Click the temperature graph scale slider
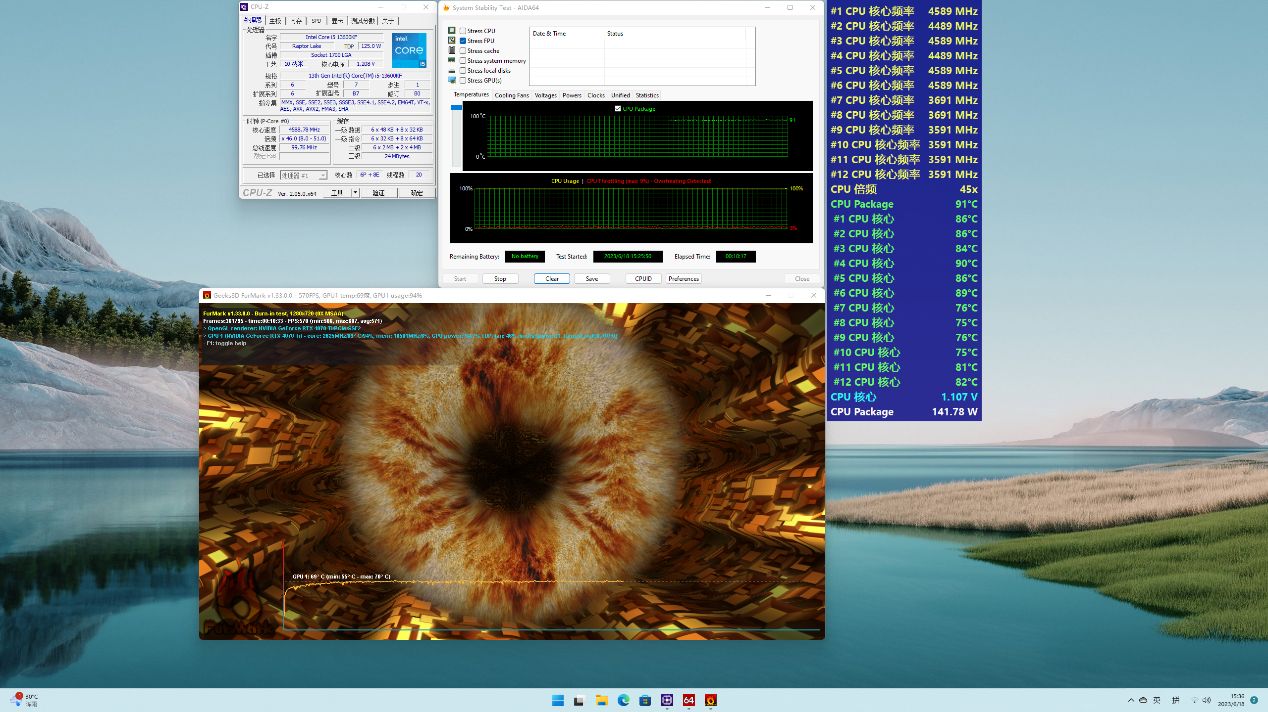 [456, 108]
